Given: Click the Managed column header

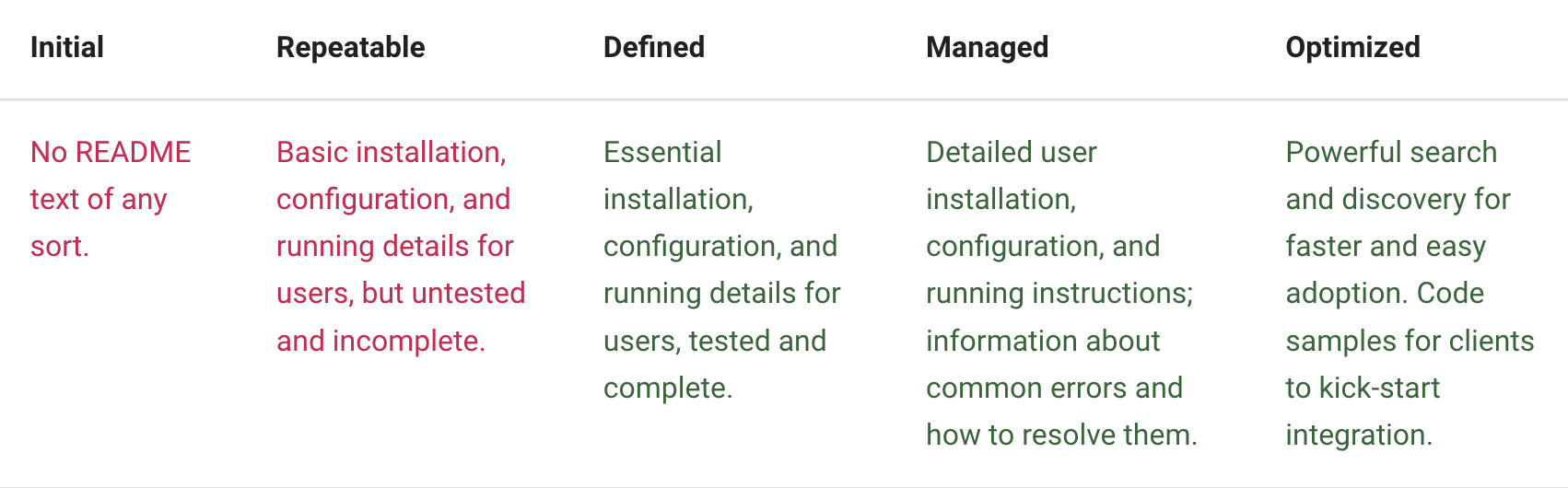Looking at the screenshot, I should pos(987,47).
